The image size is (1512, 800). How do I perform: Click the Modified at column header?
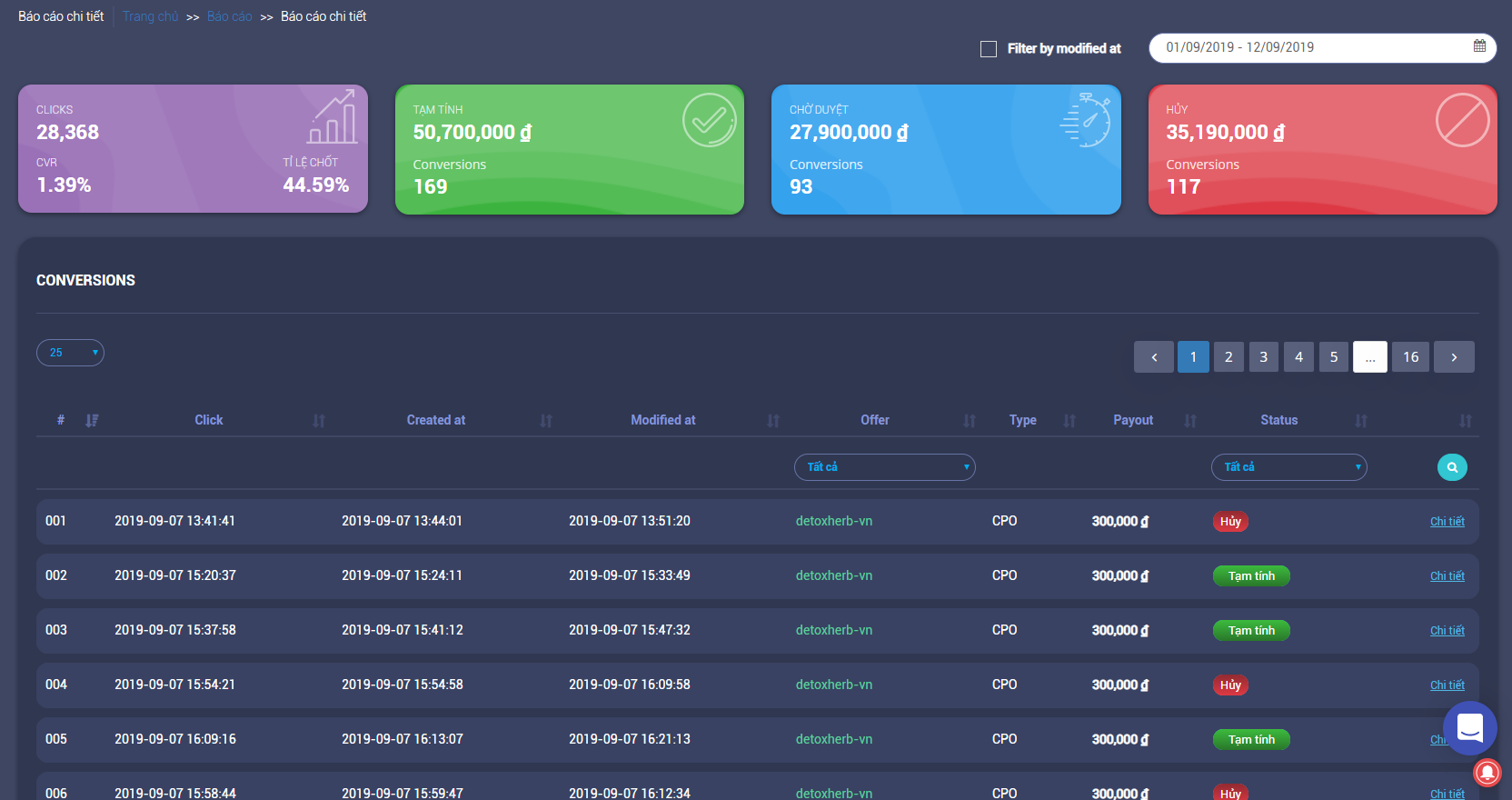pyautogui.click(x=663, y=420)
